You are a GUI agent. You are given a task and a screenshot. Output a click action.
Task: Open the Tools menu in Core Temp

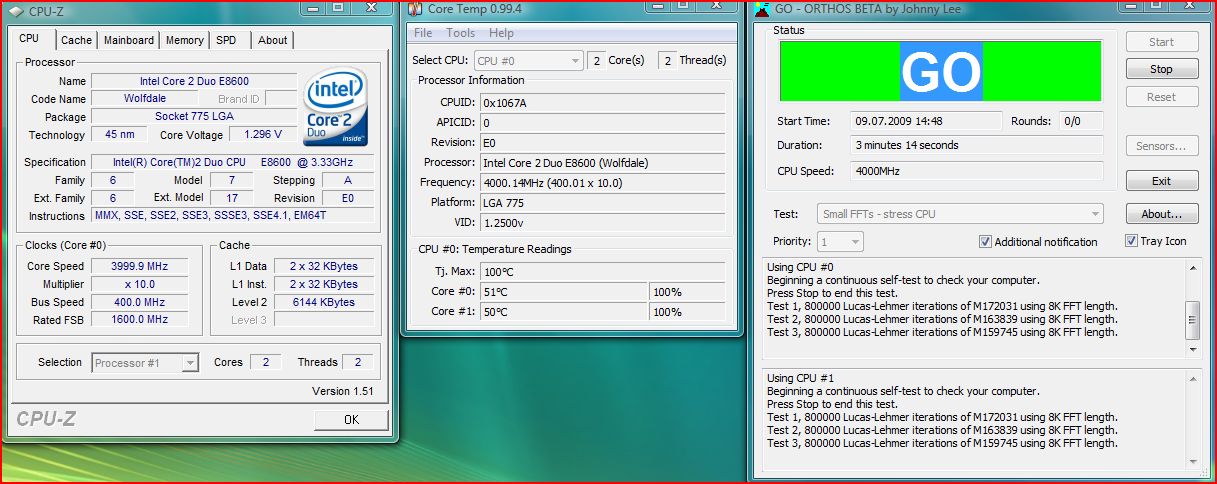point(461,33)
